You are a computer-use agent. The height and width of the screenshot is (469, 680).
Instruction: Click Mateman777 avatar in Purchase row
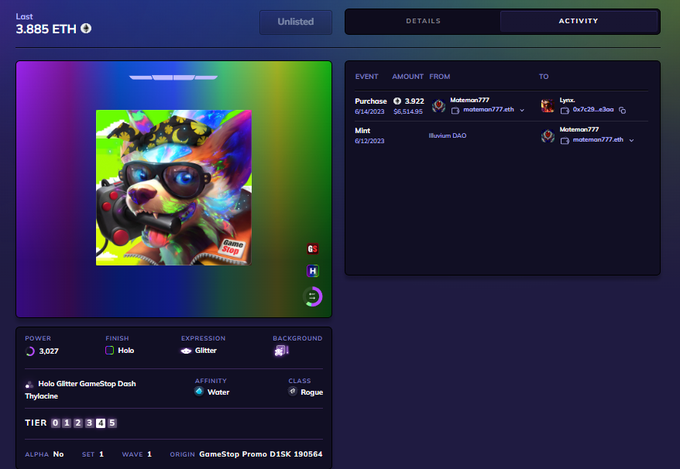click(439, 105)
